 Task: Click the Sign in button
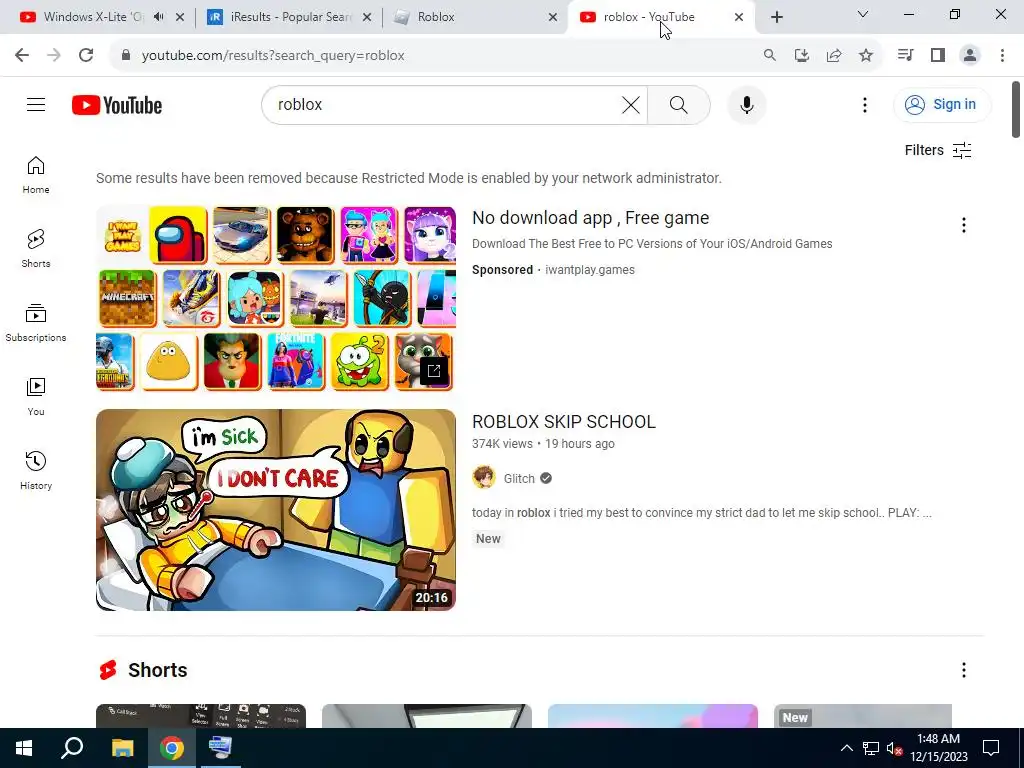click(x=942, y=104)
